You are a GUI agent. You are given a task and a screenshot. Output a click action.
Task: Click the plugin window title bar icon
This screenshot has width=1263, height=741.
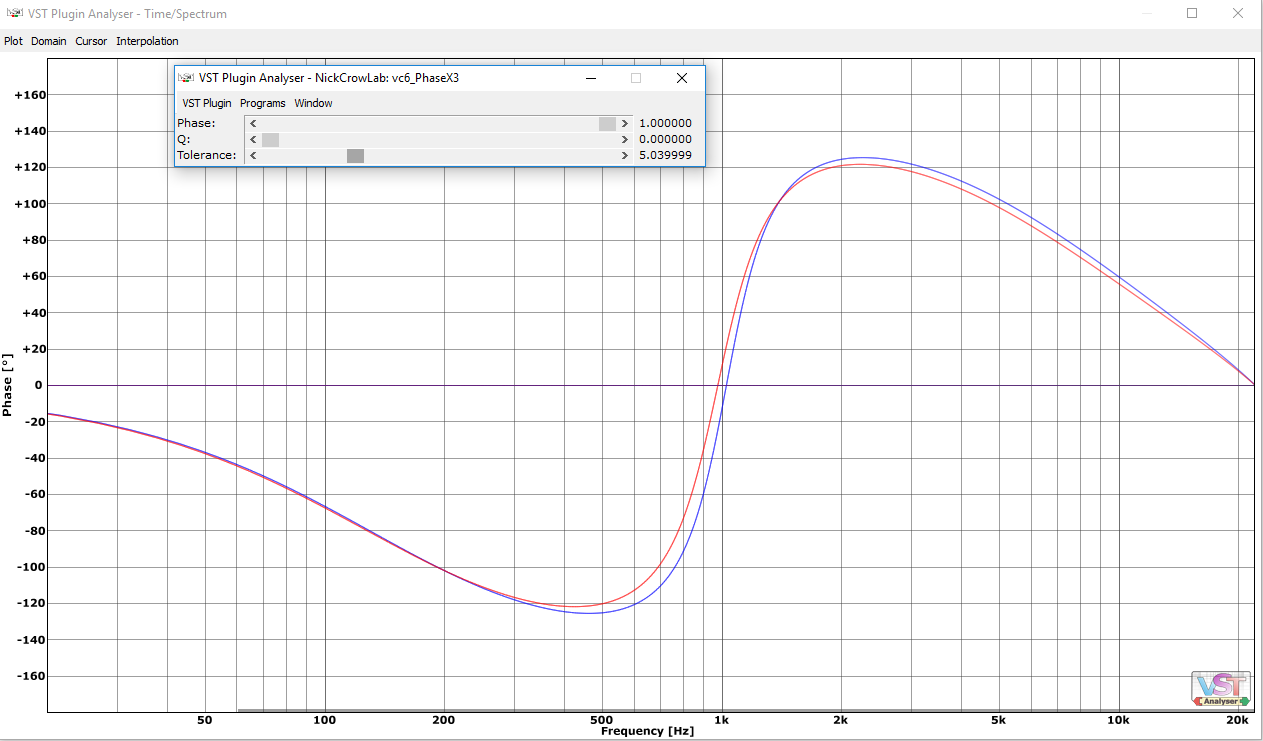[x=186, y=78]
